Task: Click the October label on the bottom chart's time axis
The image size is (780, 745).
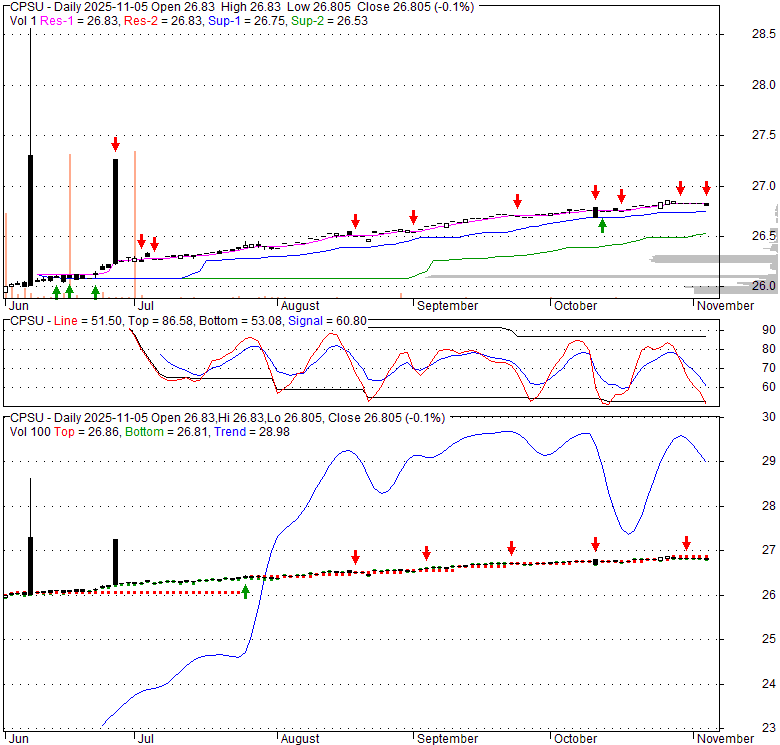Action: pyautogui.click(x=575, y=738)
